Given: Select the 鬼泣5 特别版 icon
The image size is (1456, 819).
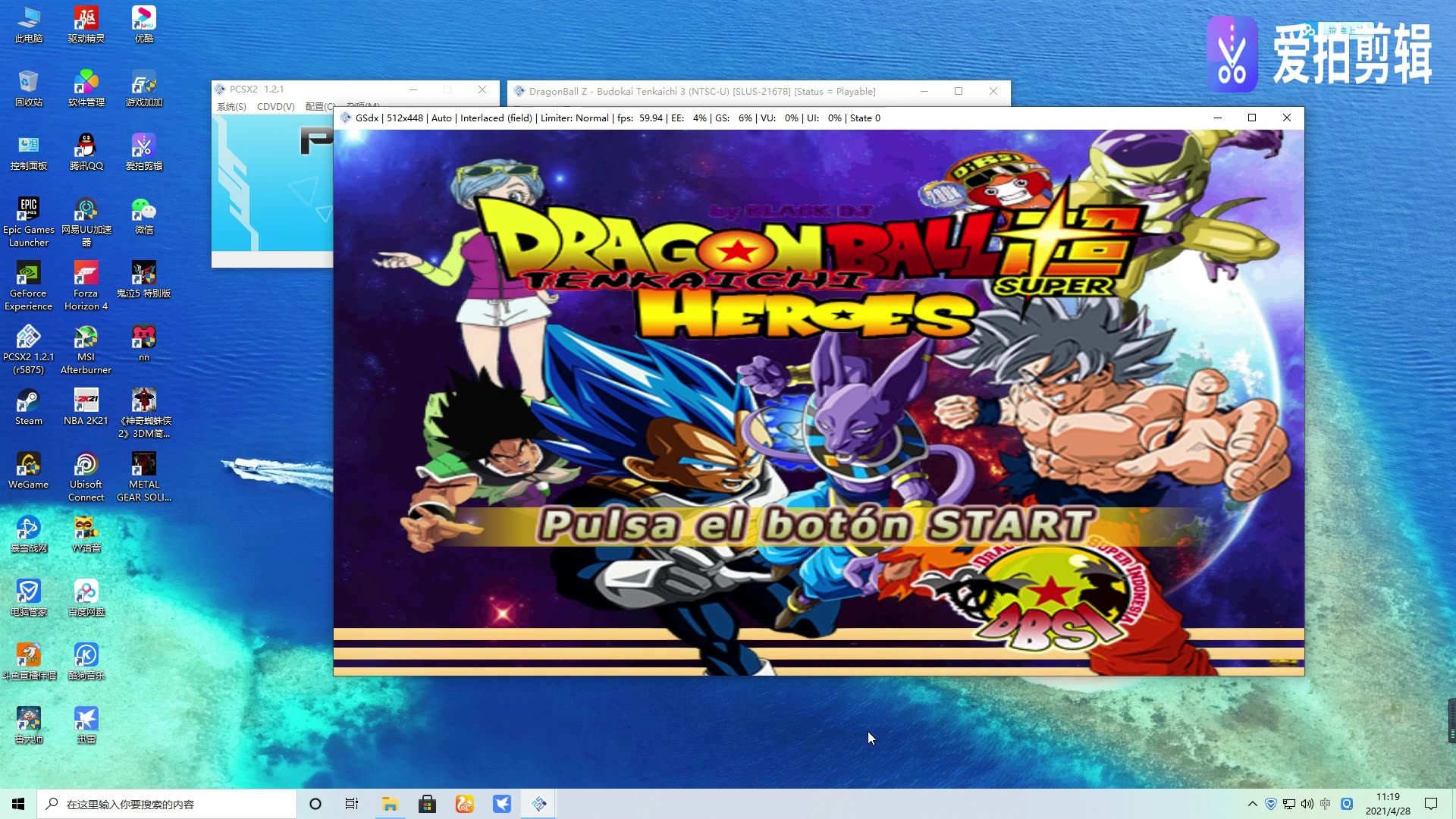Looking at the screenshot, I should tap(144, 279).
